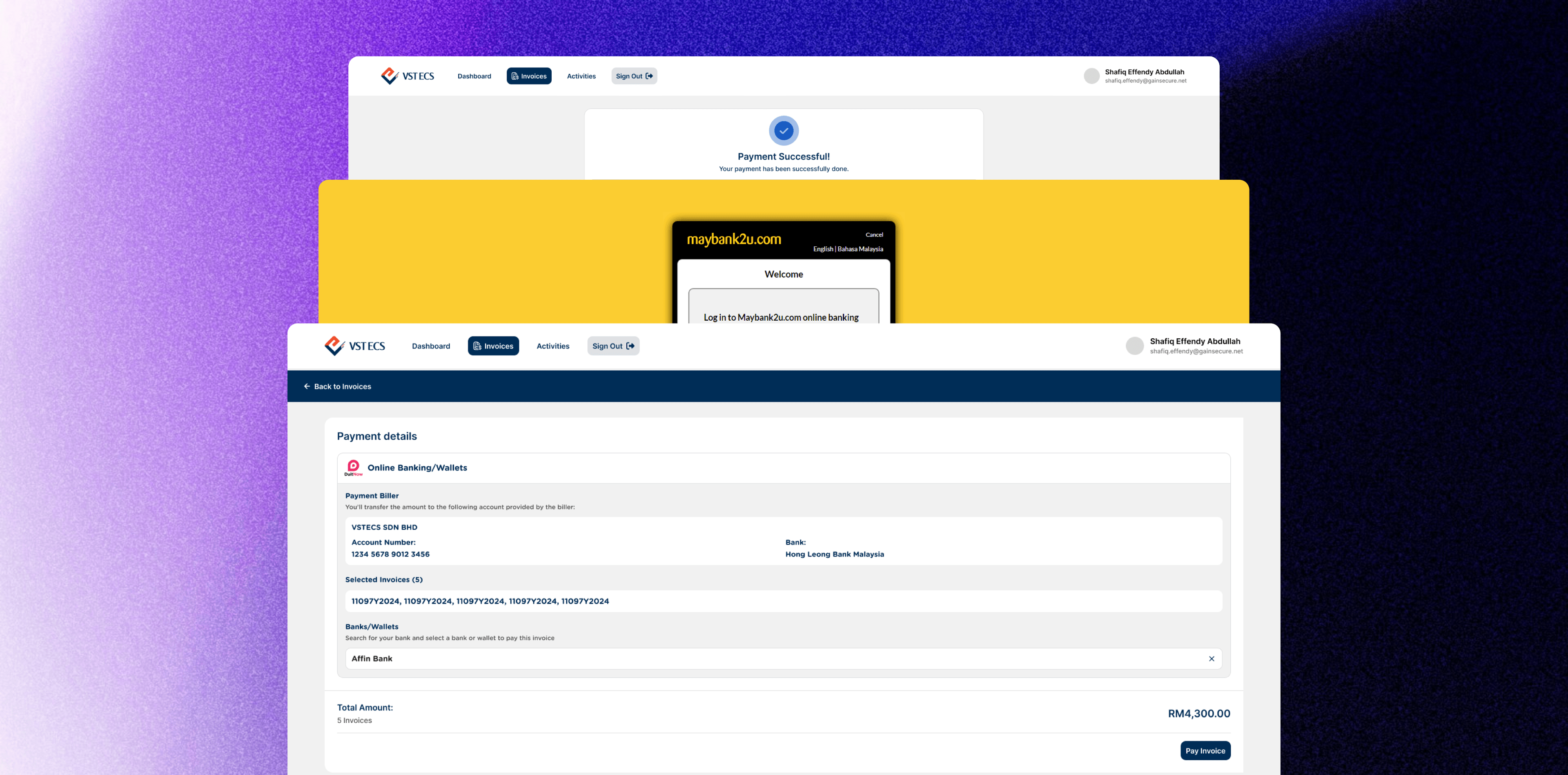Click 'Log in to Maybank2u.com online banking' text
This screenshot has width=1568, height=775.
tap(781, 317)
